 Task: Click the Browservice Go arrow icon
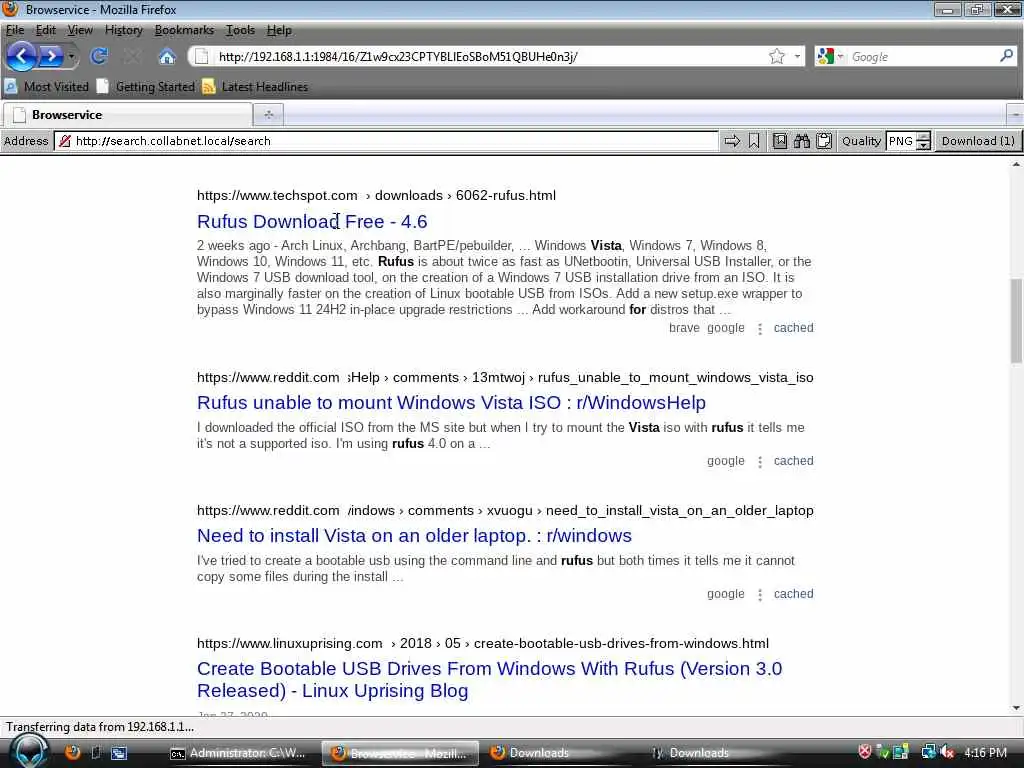pos(732,141)
